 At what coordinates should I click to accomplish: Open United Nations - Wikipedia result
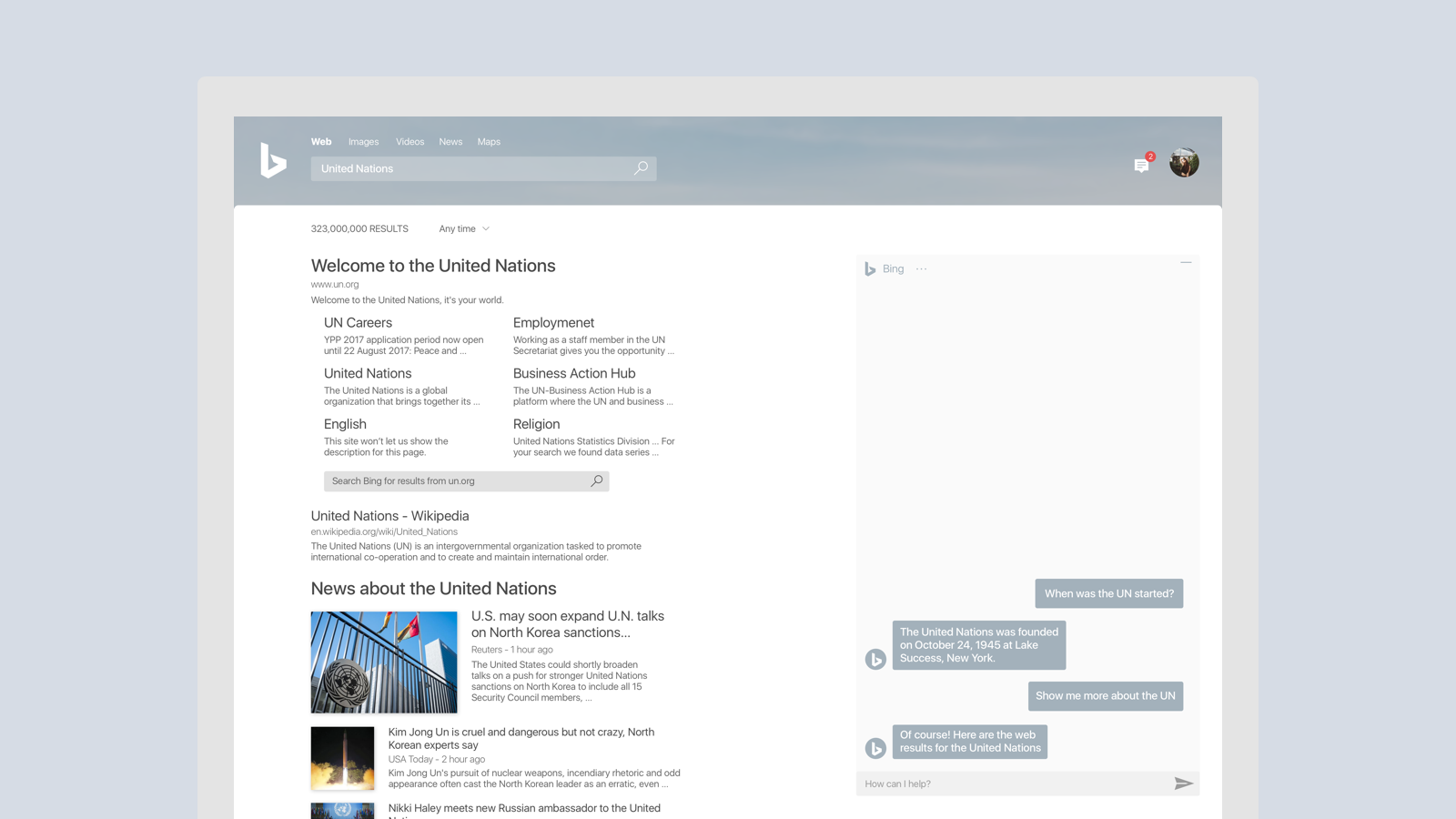pyautogui.click(x=389, y=516)
